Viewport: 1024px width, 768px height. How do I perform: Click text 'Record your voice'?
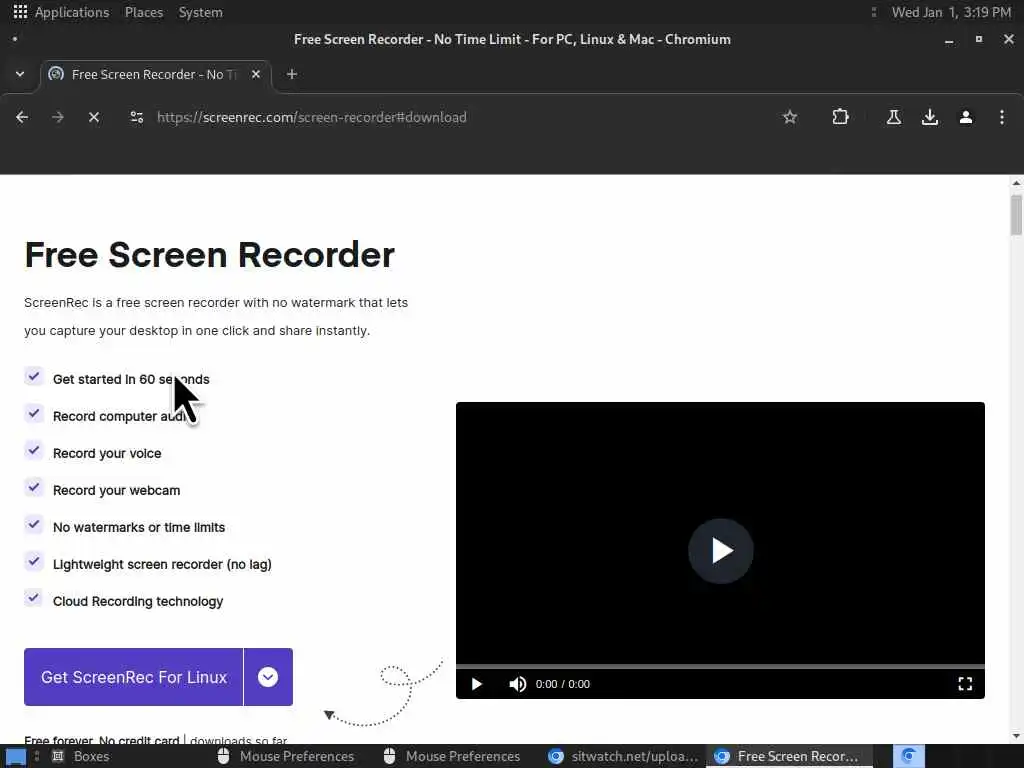point(107,453)
